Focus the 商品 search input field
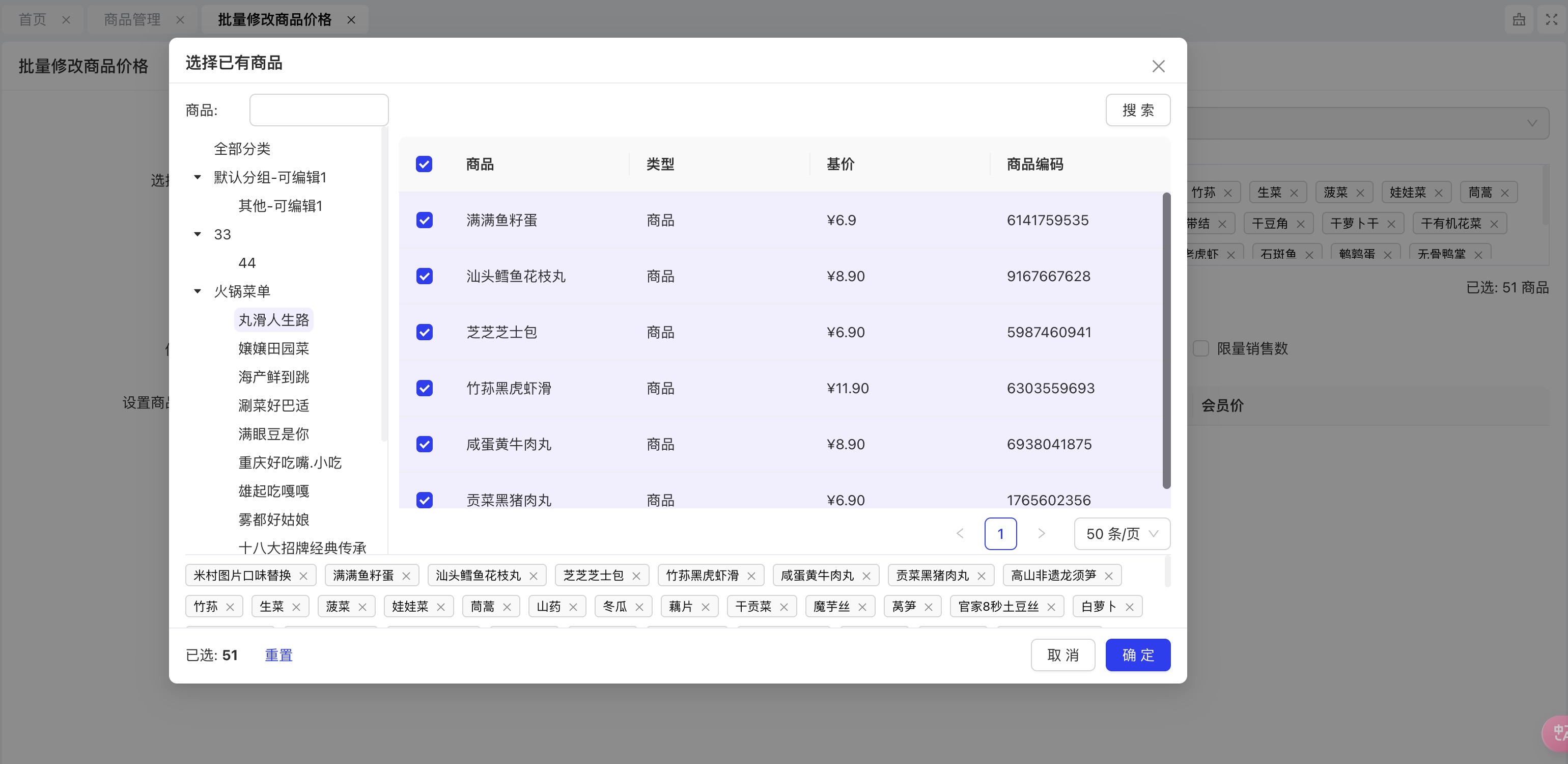The image size is (1568, 764). pyautogui.click(x=319, y=110)
